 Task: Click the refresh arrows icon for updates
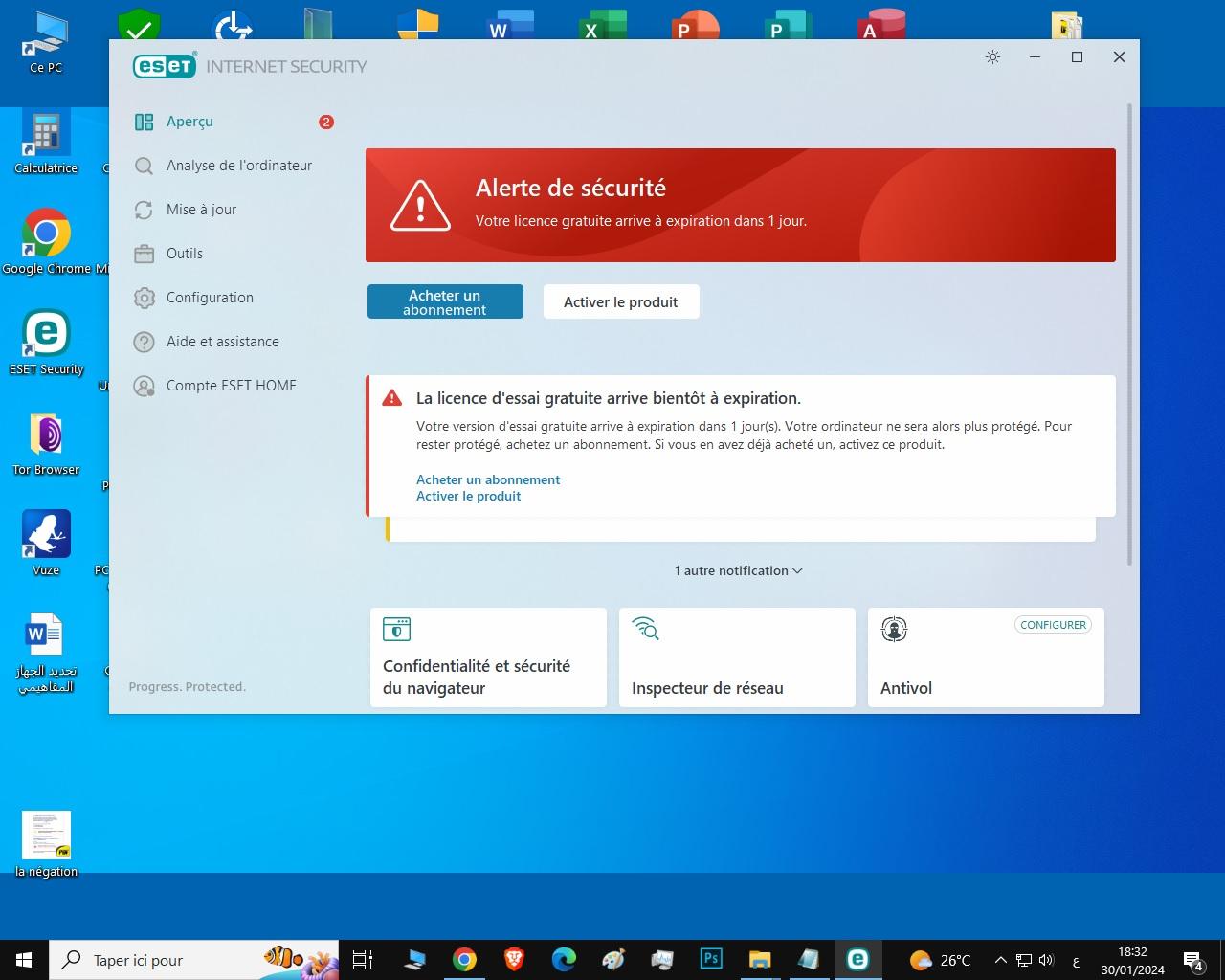(x=145, y=210)
